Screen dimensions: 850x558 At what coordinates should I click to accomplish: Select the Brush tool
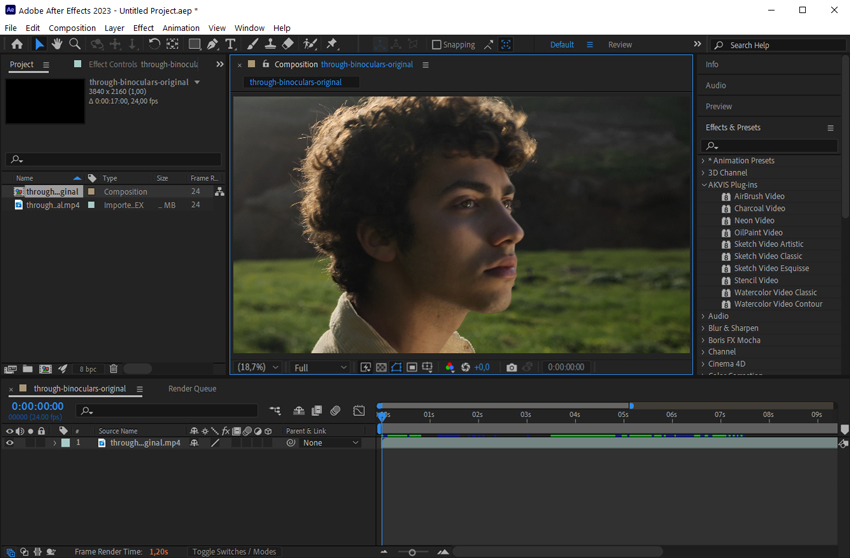pyautogui.click(x=253, y=44)
